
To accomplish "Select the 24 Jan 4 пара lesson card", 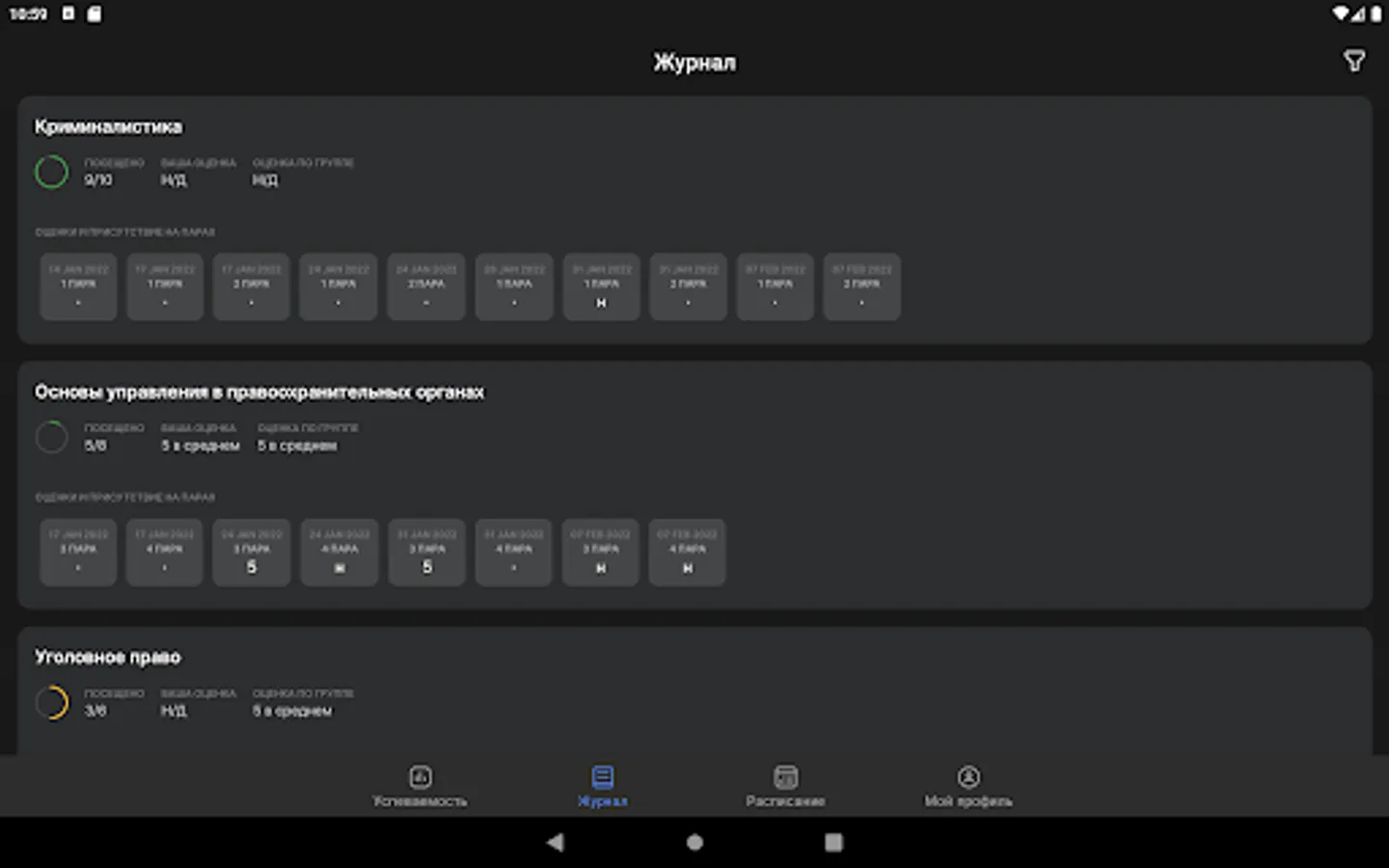I will [339, 552].
